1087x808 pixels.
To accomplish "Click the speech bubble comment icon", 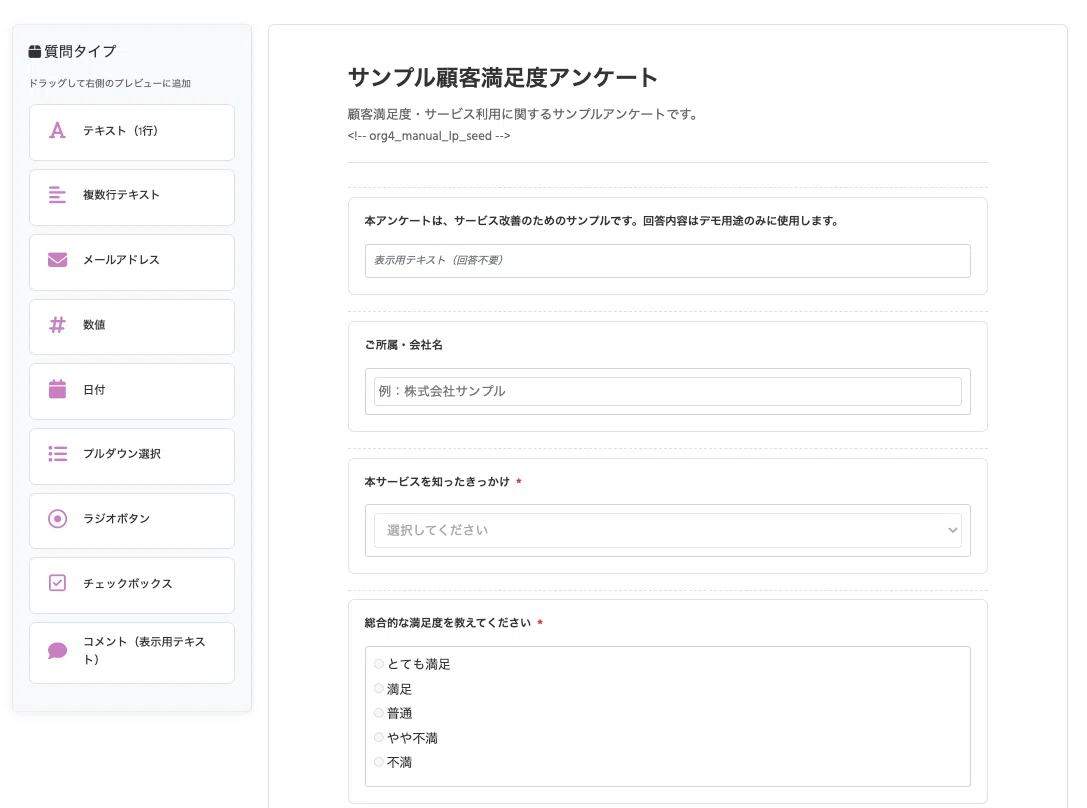I will coord(58,651).
